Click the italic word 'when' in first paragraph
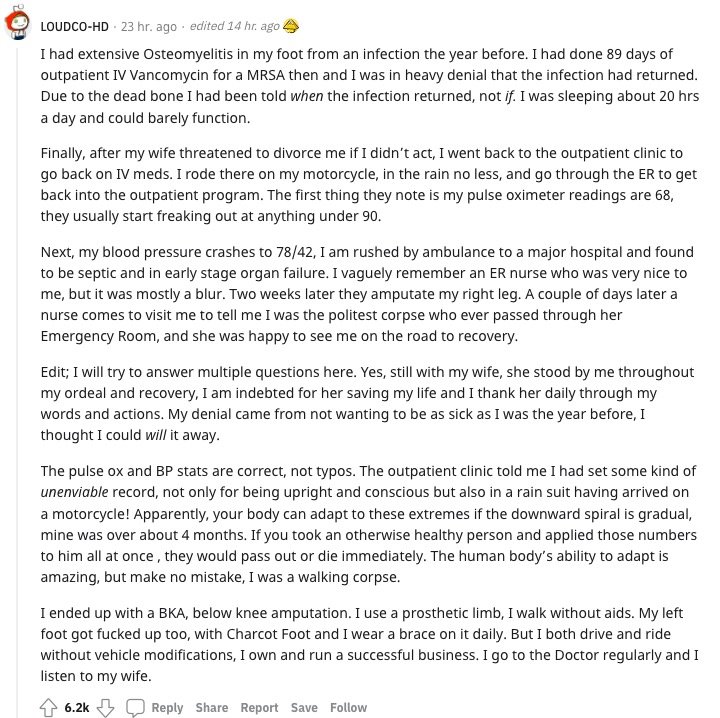The height and width of the screenshot is (718, 720). coord(307,96)
